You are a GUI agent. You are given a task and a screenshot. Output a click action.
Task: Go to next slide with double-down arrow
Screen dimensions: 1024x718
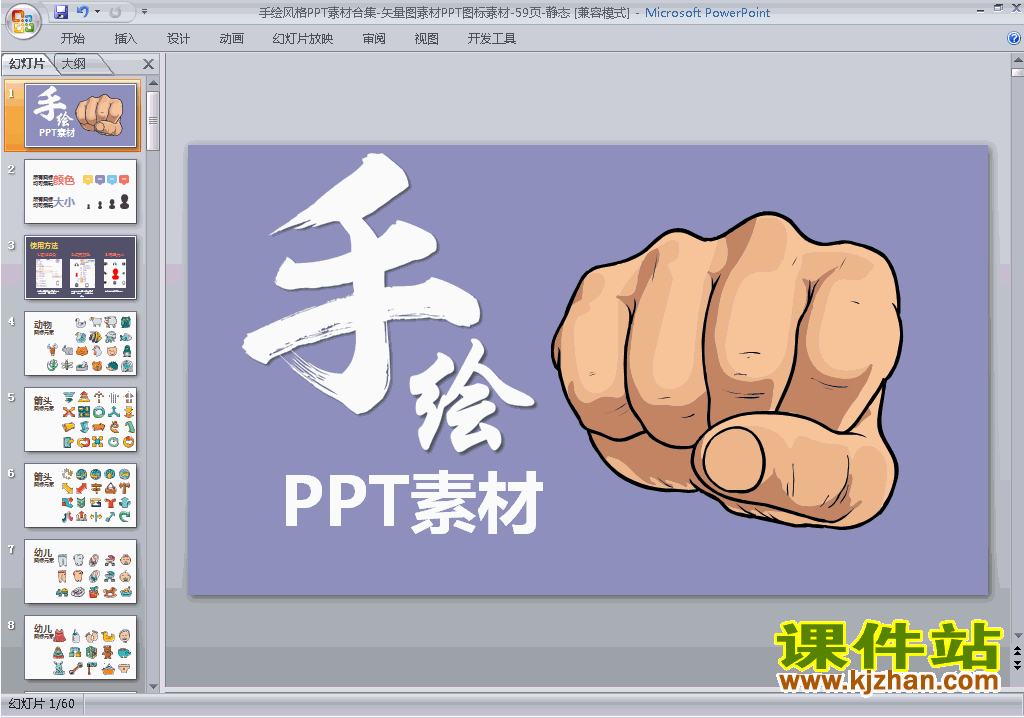(1017, 665)
